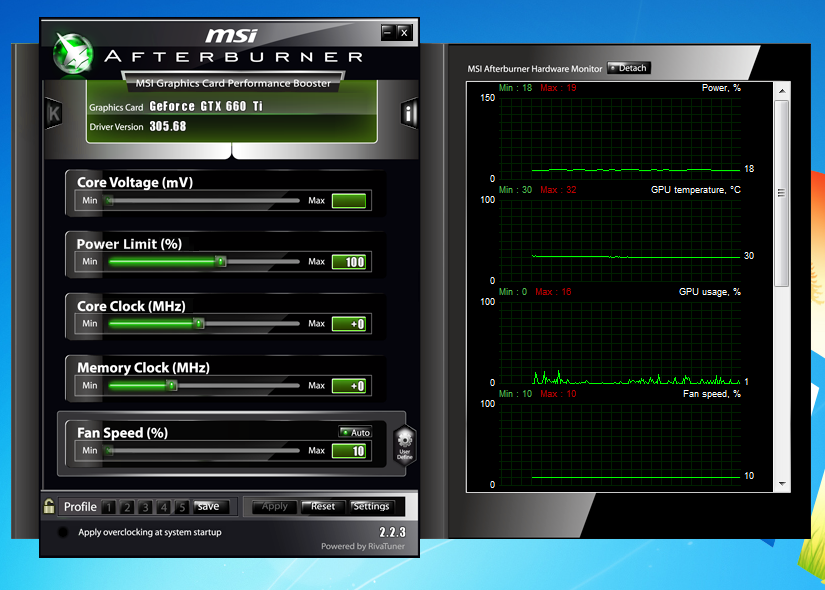Select profile slot 3
The height and width of the screenshot is (590, 825).
pos(145,507)
